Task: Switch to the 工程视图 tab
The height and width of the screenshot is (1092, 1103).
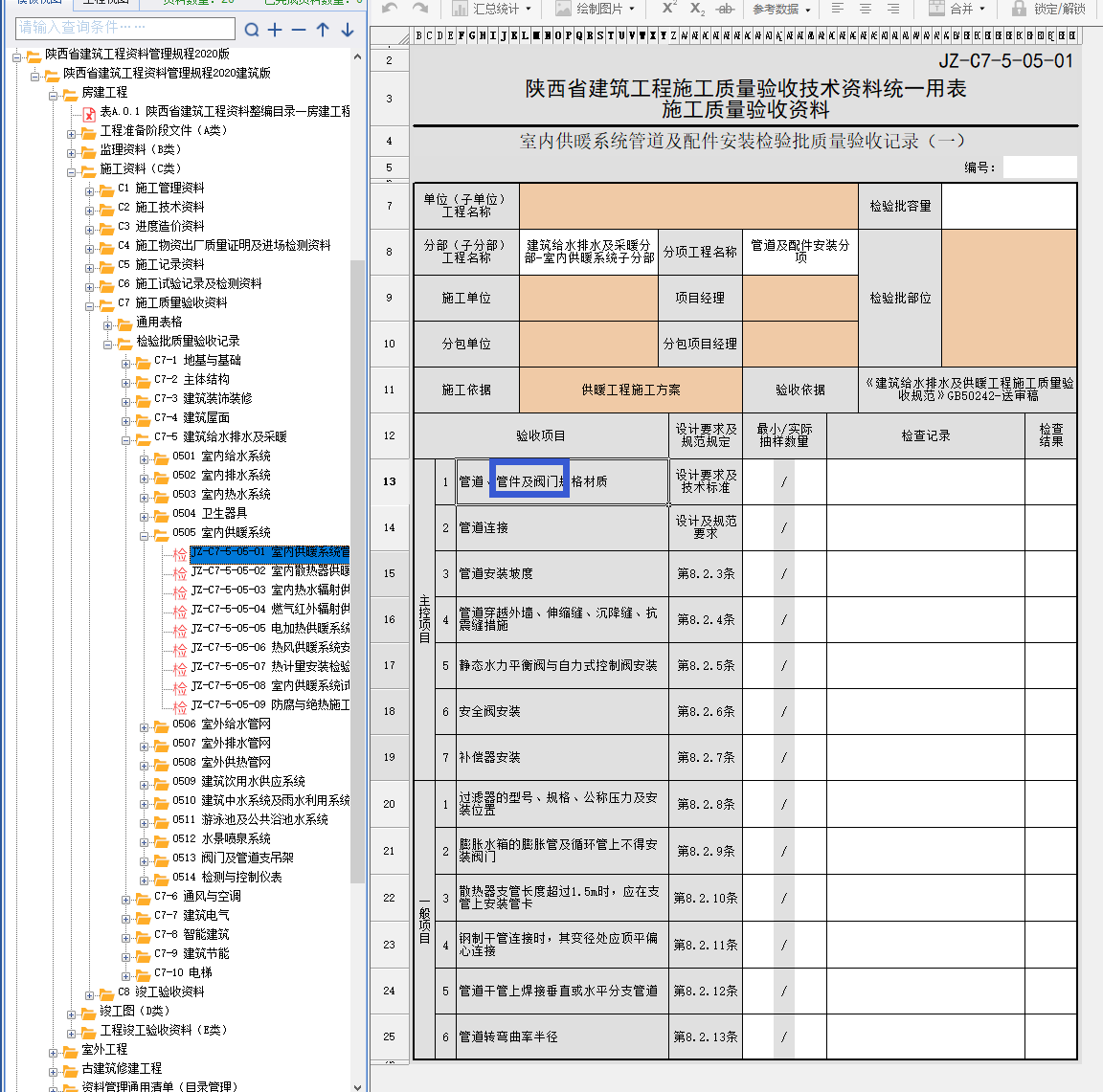Action: pos(105,2)
